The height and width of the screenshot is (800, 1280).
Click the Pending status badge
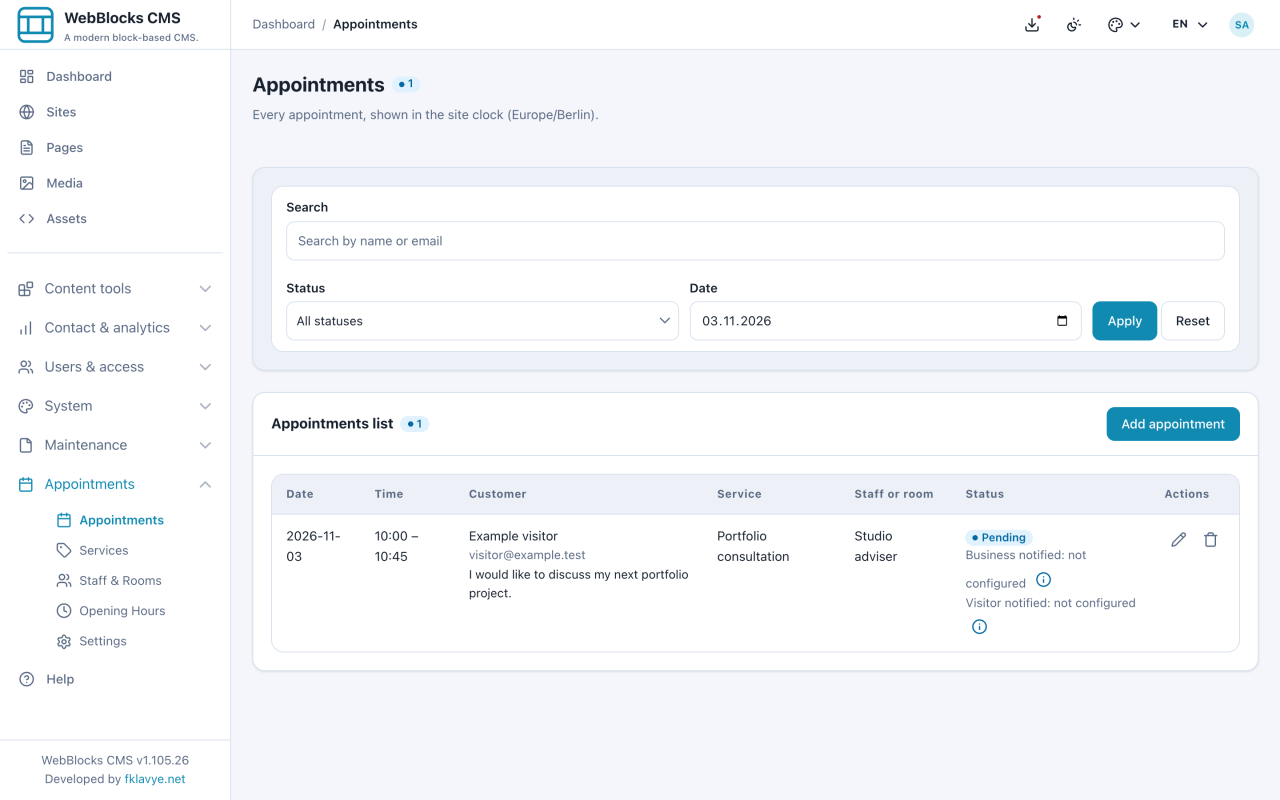[998, 537]
